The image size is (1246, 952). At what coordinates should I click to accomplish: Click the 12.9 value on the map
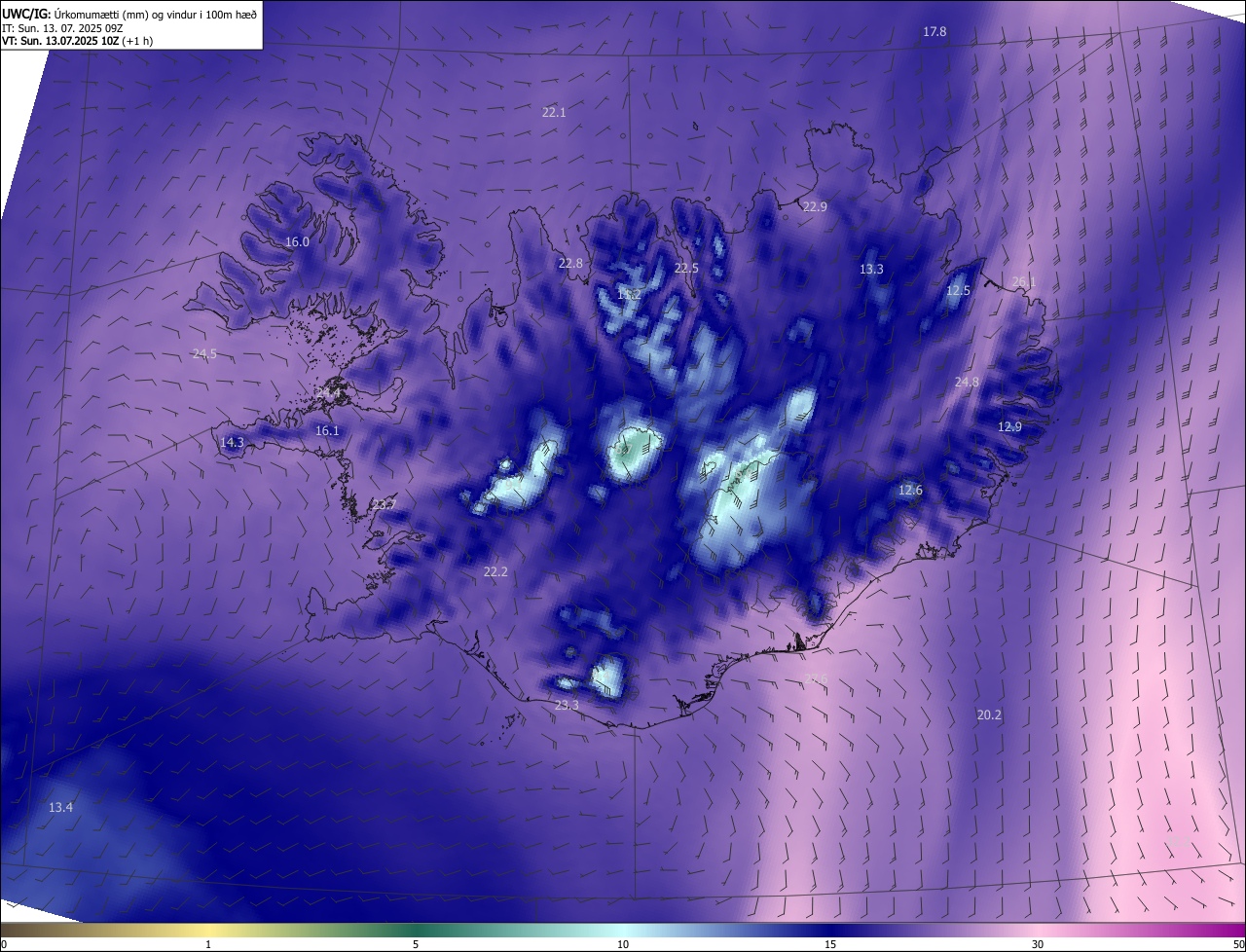point(1009,427)
